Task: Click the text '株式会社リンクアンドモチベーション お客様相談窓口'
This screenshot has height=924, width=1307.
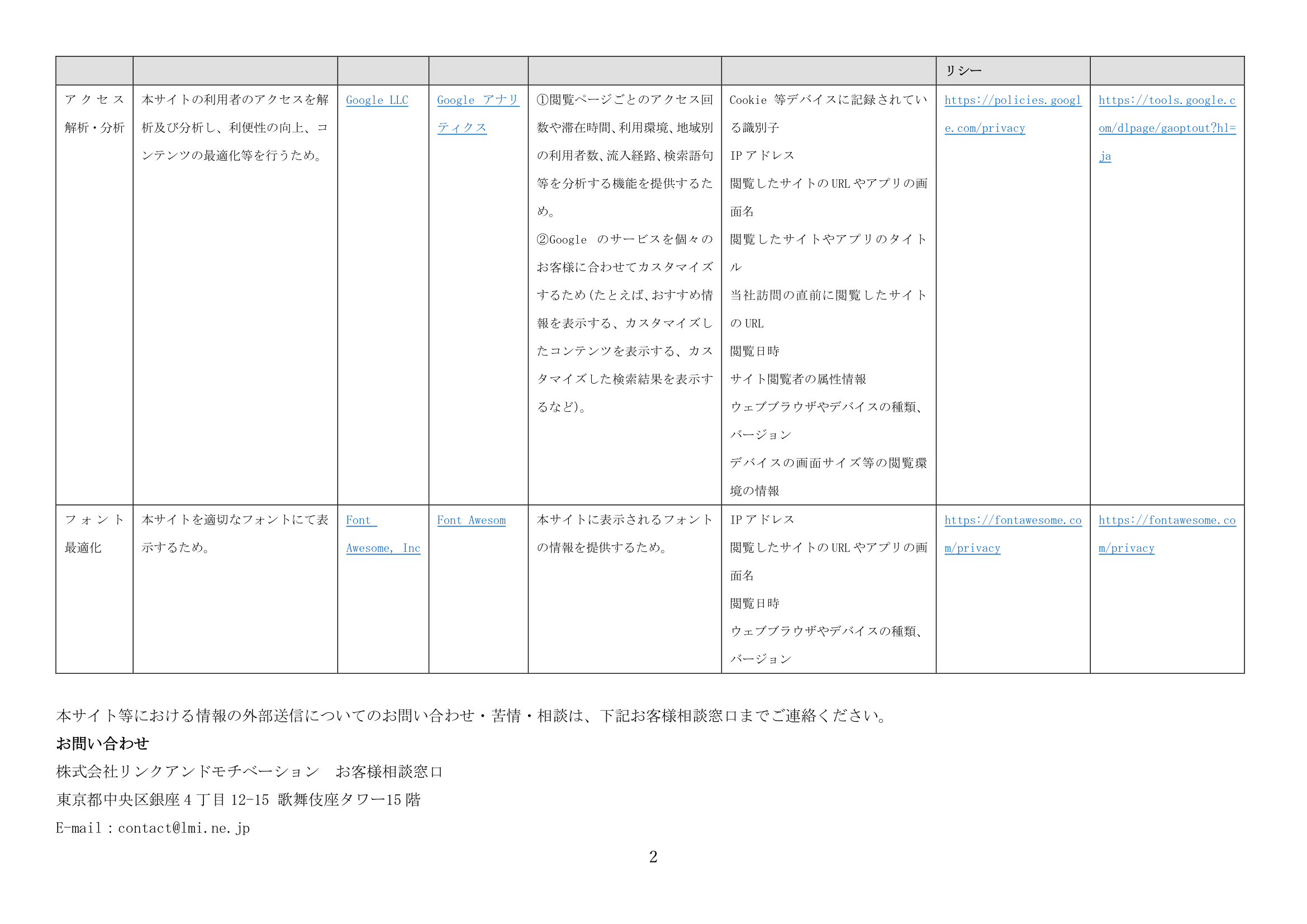Action: tap(249, 772)
